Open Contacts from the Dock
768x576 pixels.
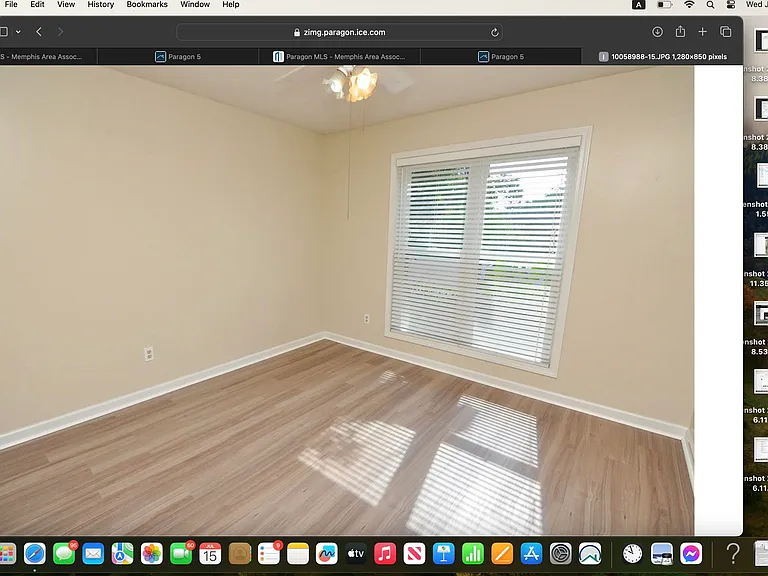(240, 554)
